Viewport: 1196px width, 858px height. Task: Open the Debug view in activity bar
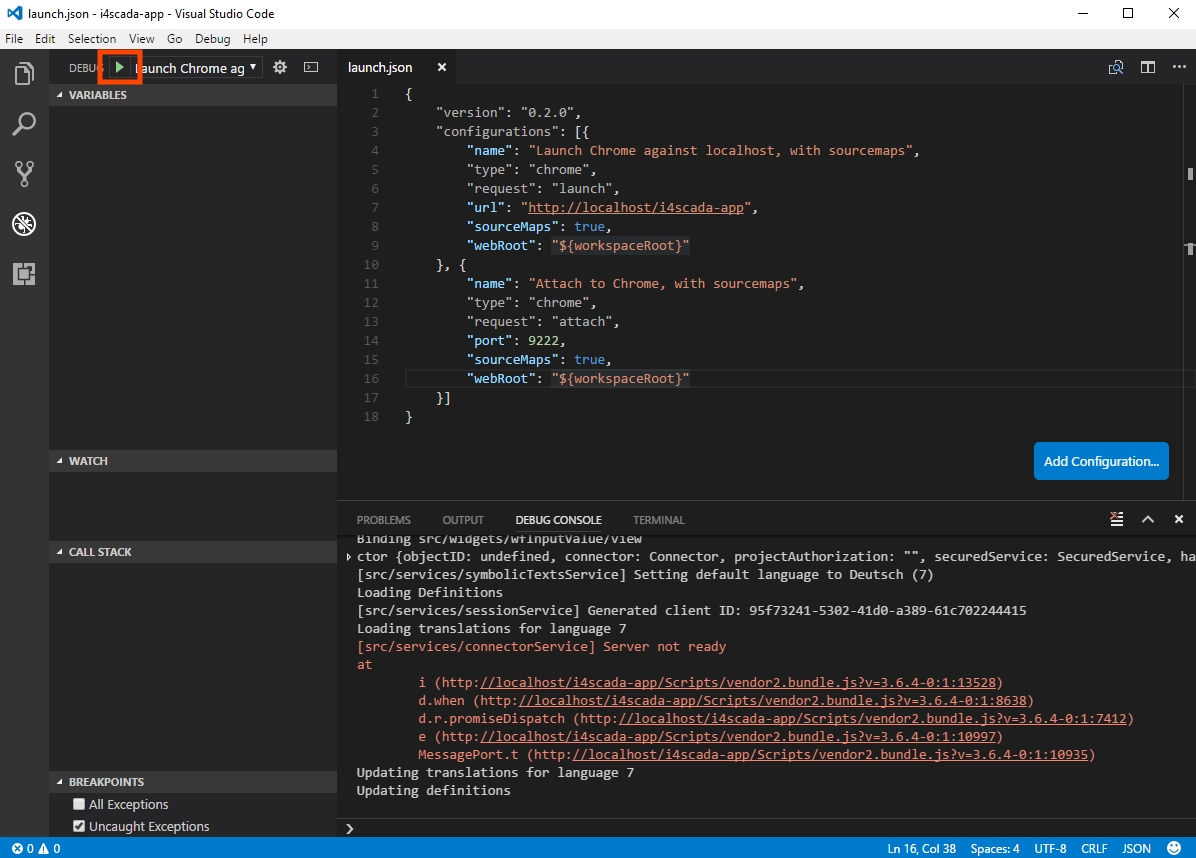pyautogui.click(x=24, y=224)
